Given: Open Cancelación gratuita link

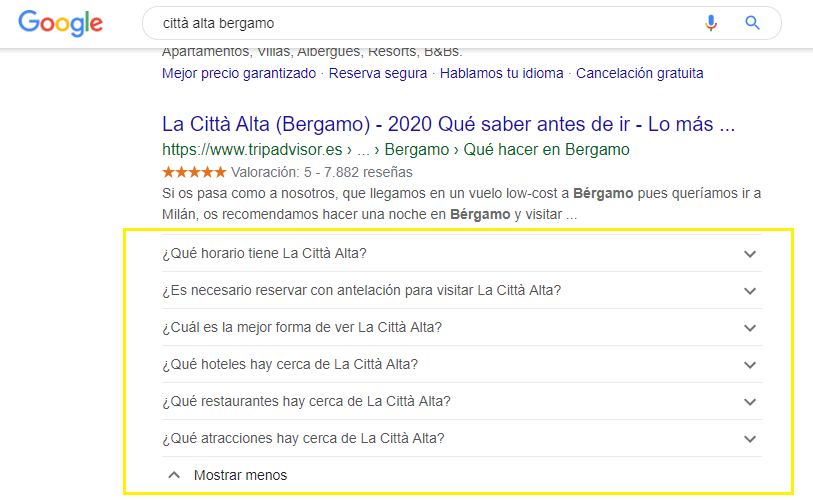Looking at the screenshot, I should coord(640,73).
